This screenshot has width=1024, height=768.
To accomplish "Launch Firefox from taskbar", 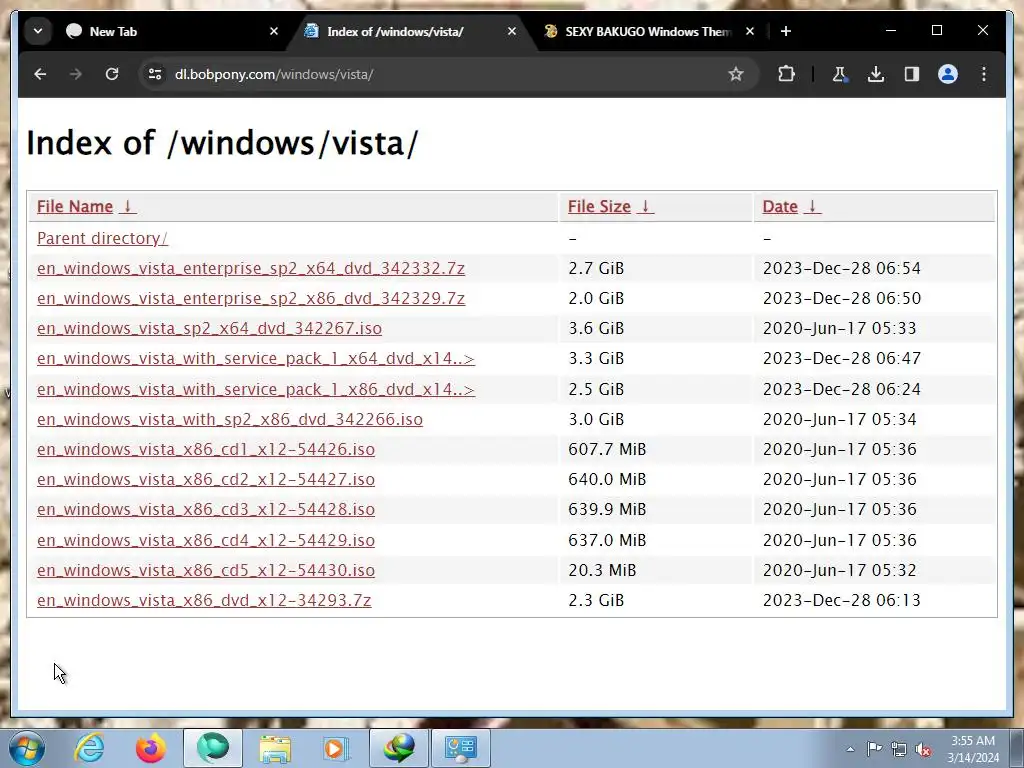I will point(150,748).
